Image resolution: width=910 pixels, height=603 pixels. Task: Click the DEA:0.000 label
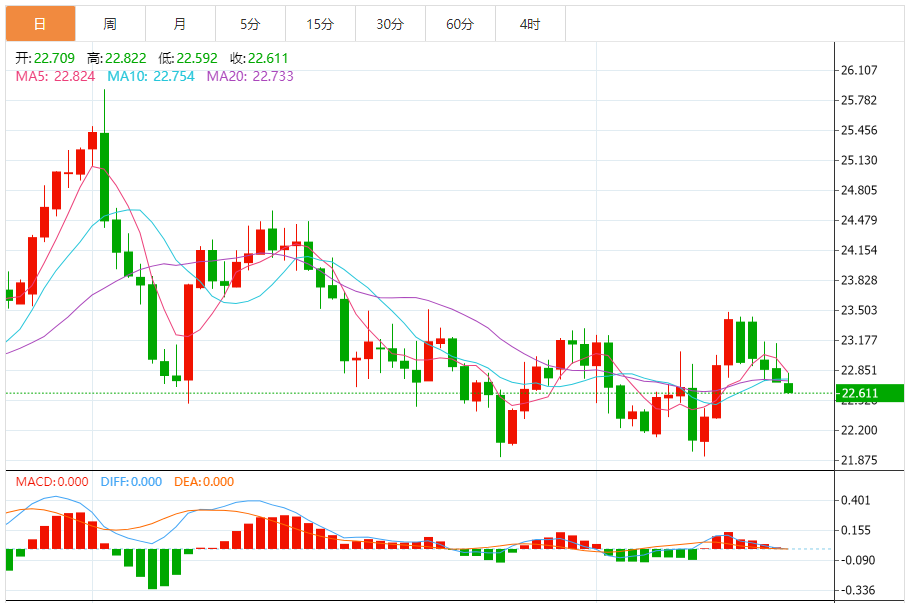click(204, 482)
